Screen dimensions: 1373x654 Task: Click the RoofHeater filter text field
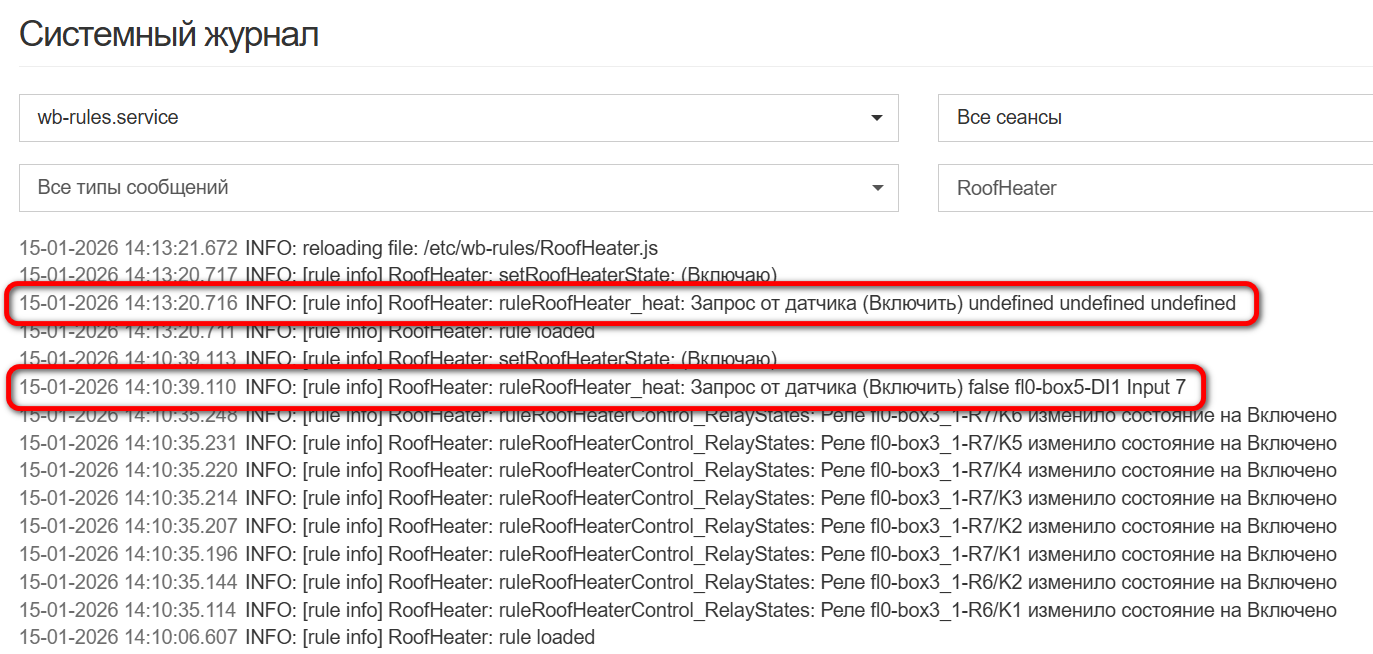click(1150, 188)
